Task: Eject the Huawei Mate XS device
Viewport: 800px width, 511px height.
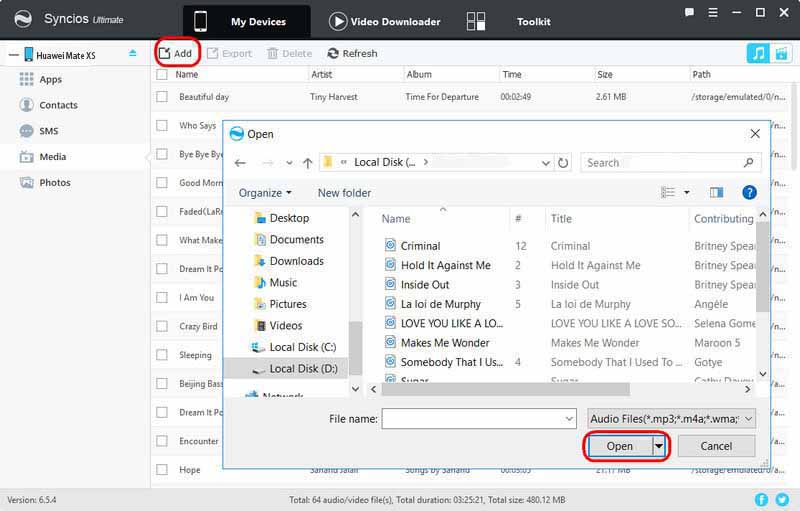Action: pyautogui.click(x=133, y=53)
